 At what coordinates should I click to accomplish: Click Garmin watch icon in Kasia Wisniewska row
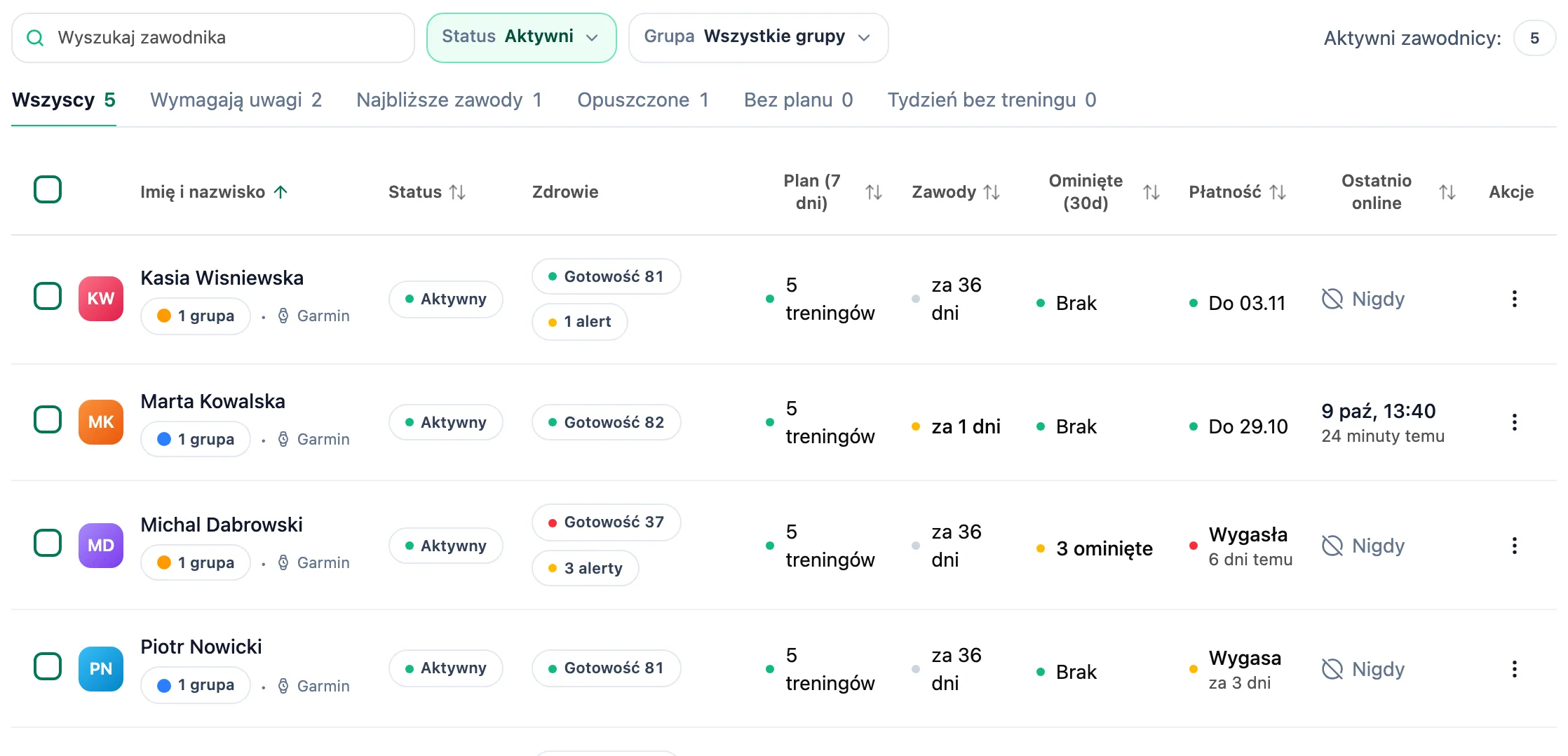(x=283, y=316)
